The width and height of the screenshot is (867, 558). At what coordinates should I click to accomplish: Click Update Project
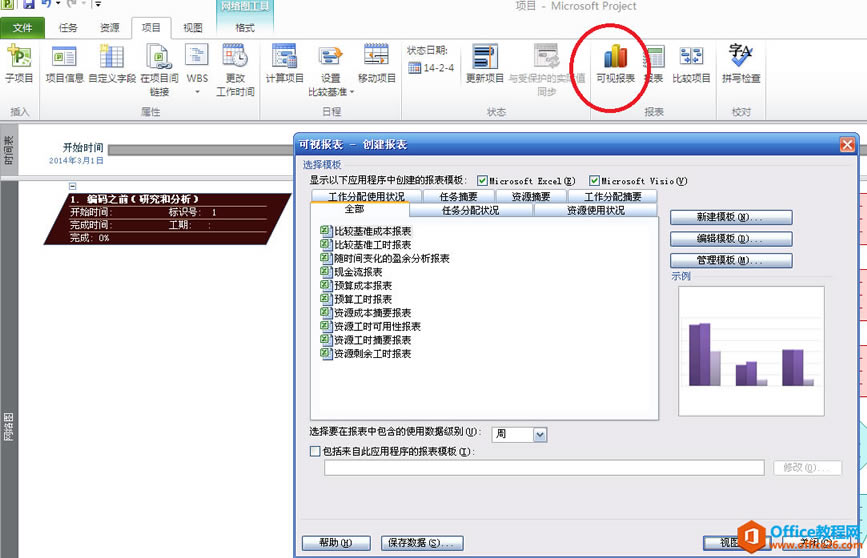[485, 64]
